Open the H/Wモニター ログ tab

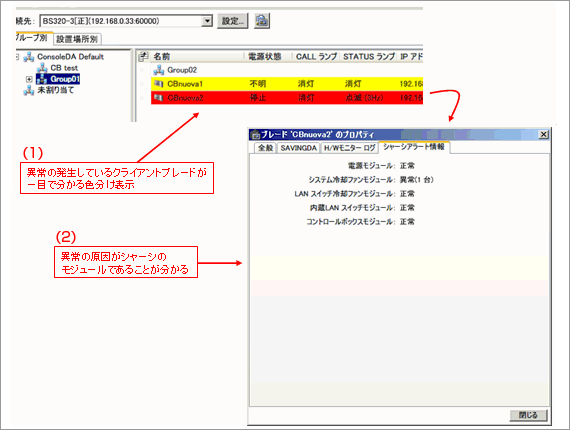point(349,148)
